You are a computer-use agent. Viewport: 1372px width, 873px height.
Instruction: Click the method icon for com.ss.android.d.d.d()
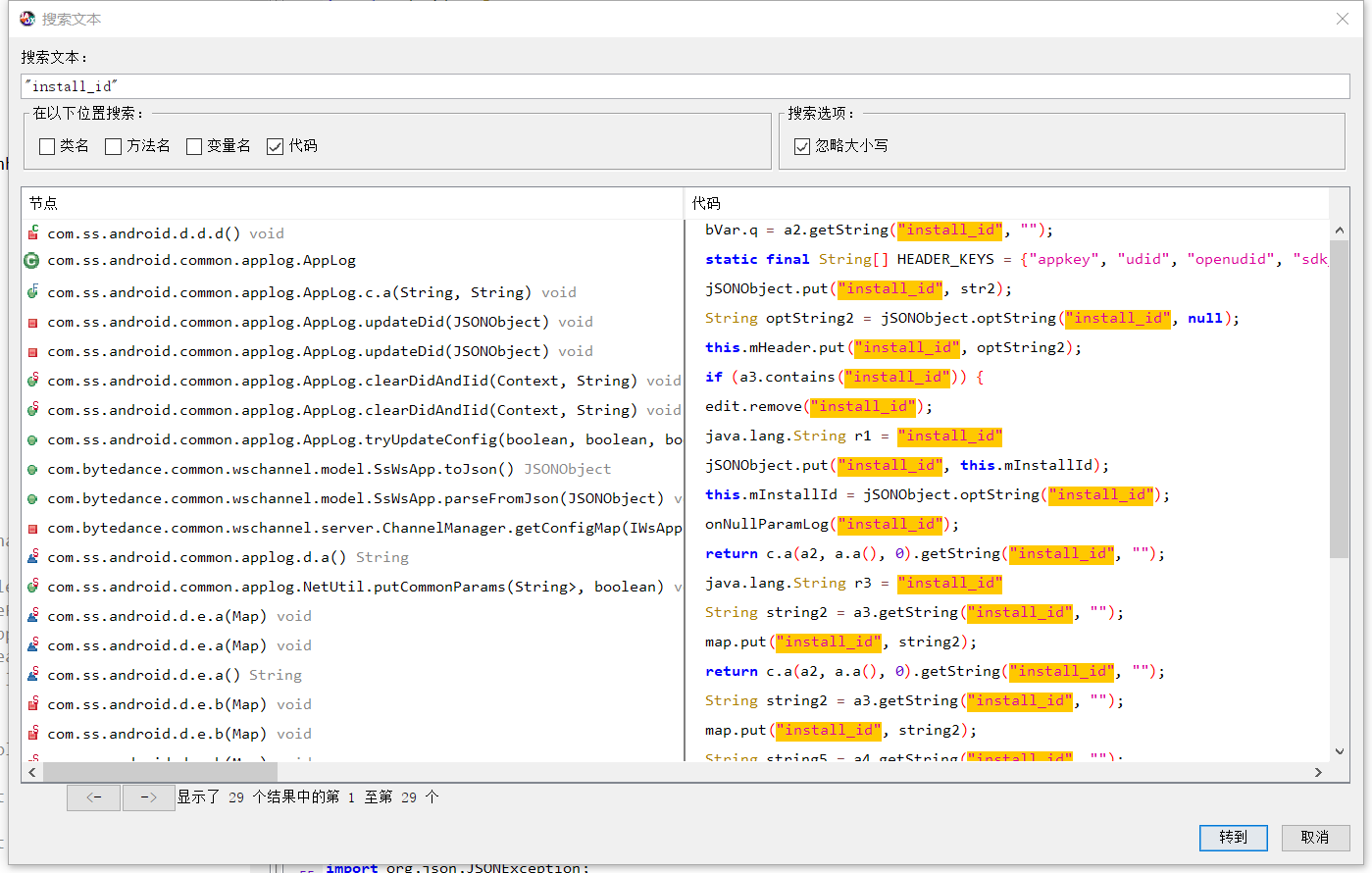point(32,233)
